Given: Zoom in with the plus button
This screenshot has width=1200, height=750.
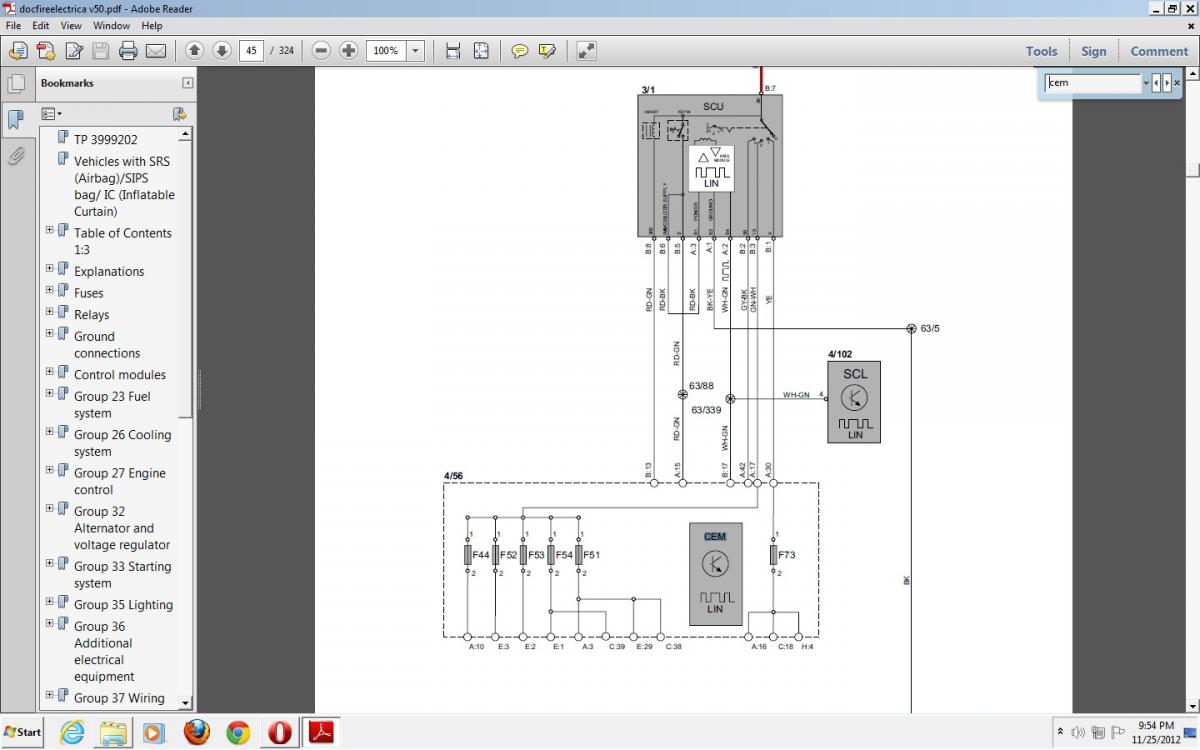Looking at the screenshot, I should [348, 50].
